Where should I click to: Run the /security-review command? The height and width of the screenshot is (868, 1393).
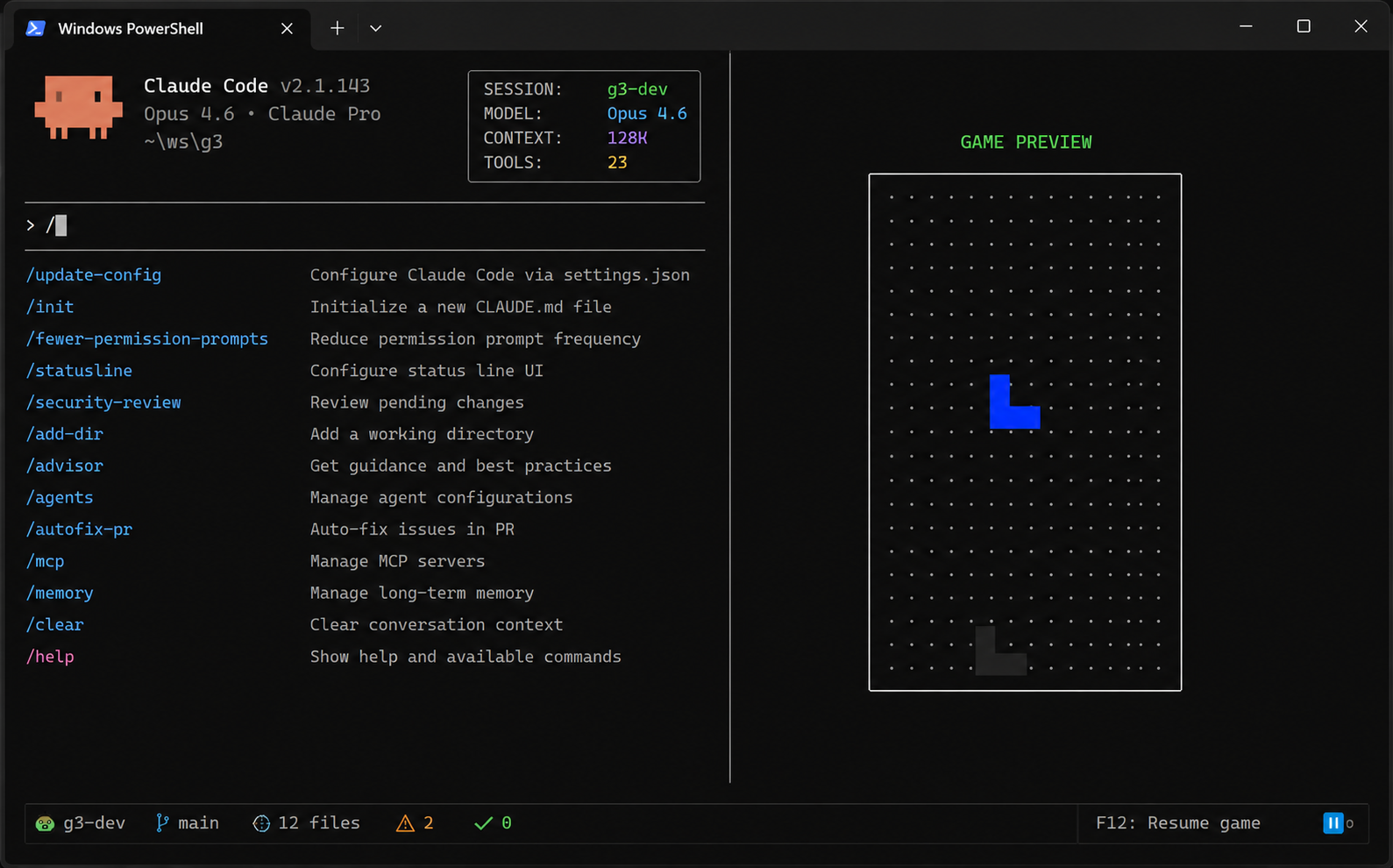coord(103,402)
